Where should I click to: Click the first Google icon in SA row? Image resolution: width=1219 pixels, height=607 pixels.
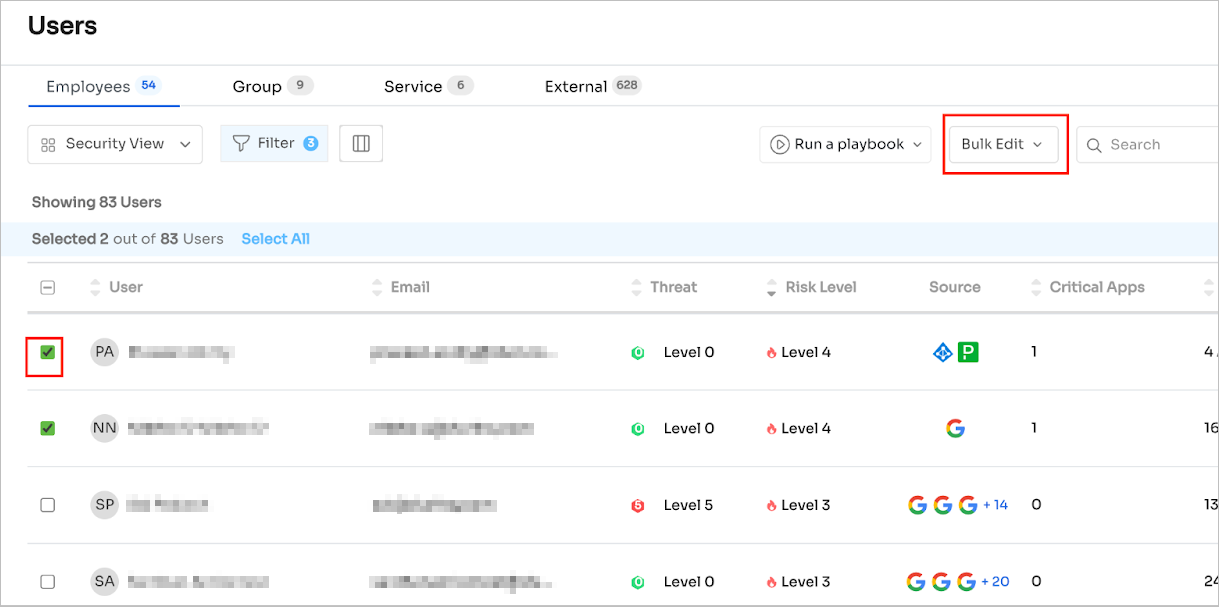[916, 581]
